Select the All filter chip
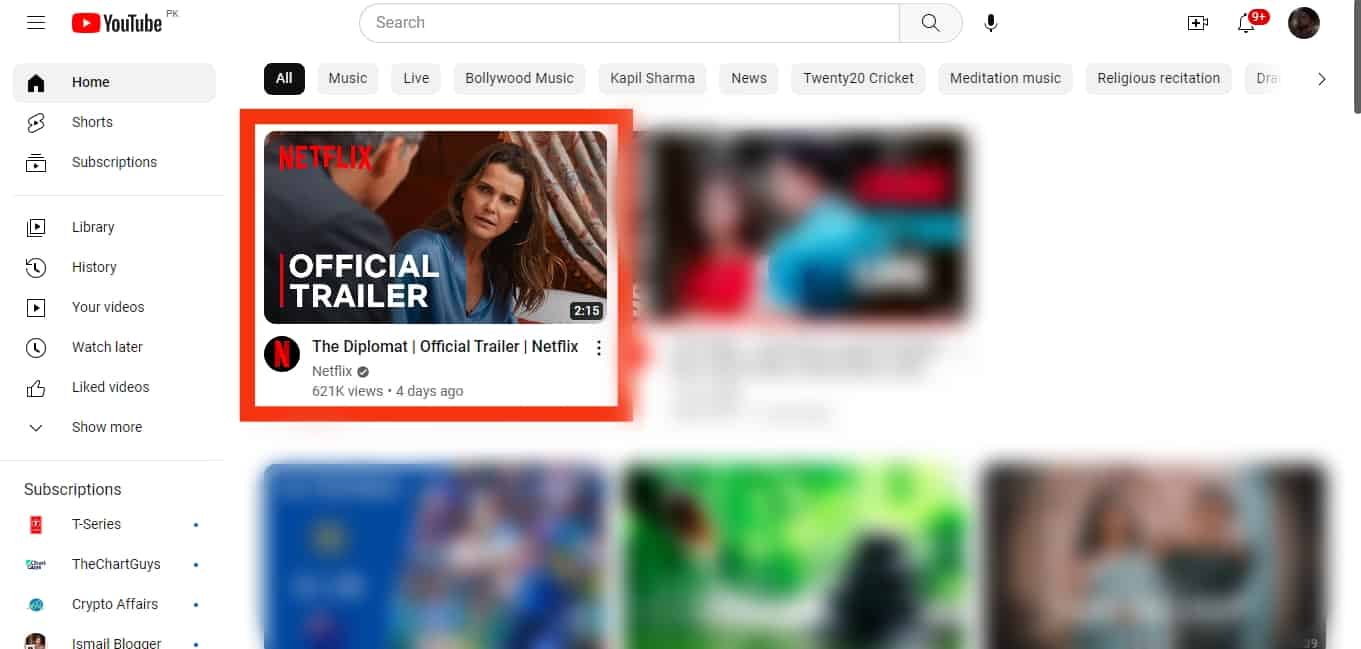This screenshot has width=1361, height=649. coord(284,79)
